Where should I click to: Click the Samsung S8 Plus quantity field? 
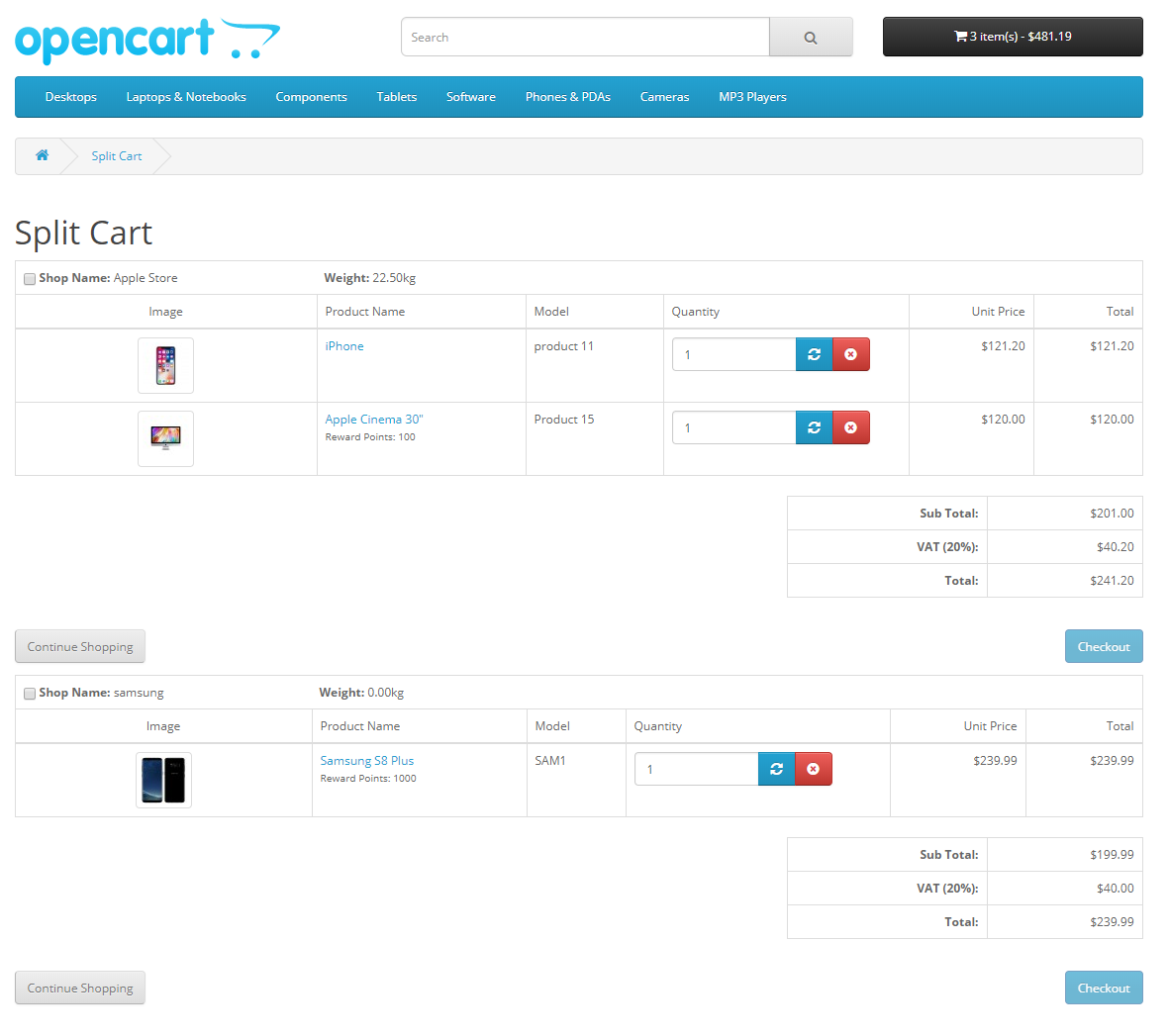pyautogui.click(x=696, y=769)
